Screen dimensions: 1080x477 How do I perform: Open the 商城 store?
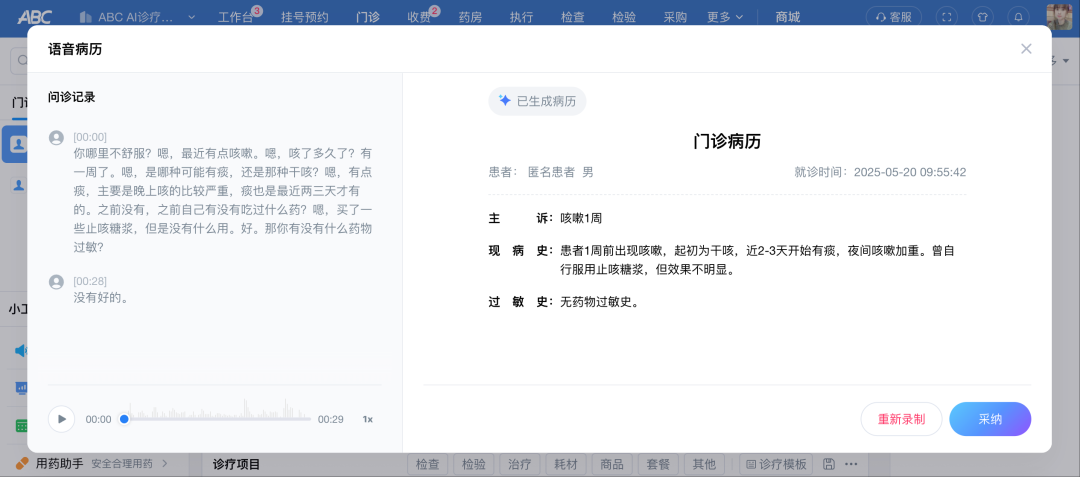click(788, 17)
